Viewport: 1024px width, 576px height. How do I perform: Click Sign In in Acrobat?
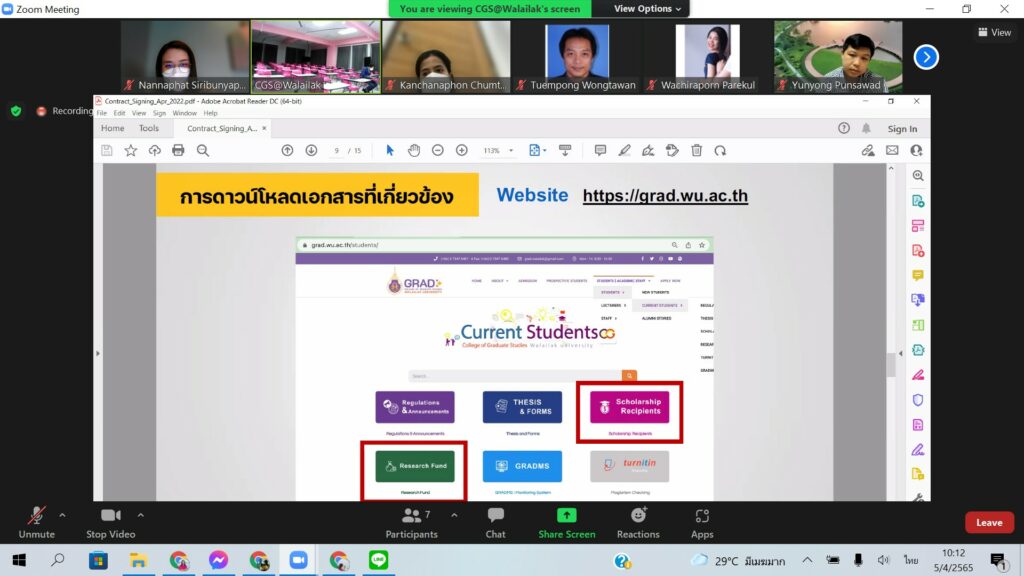coord(902,129)
